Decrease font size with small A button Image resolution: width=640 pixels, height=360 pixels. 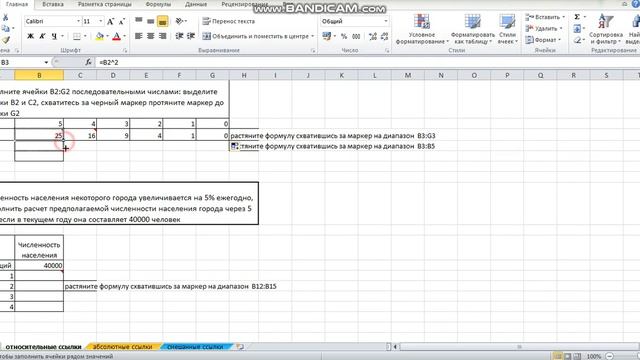click(121, 22)
